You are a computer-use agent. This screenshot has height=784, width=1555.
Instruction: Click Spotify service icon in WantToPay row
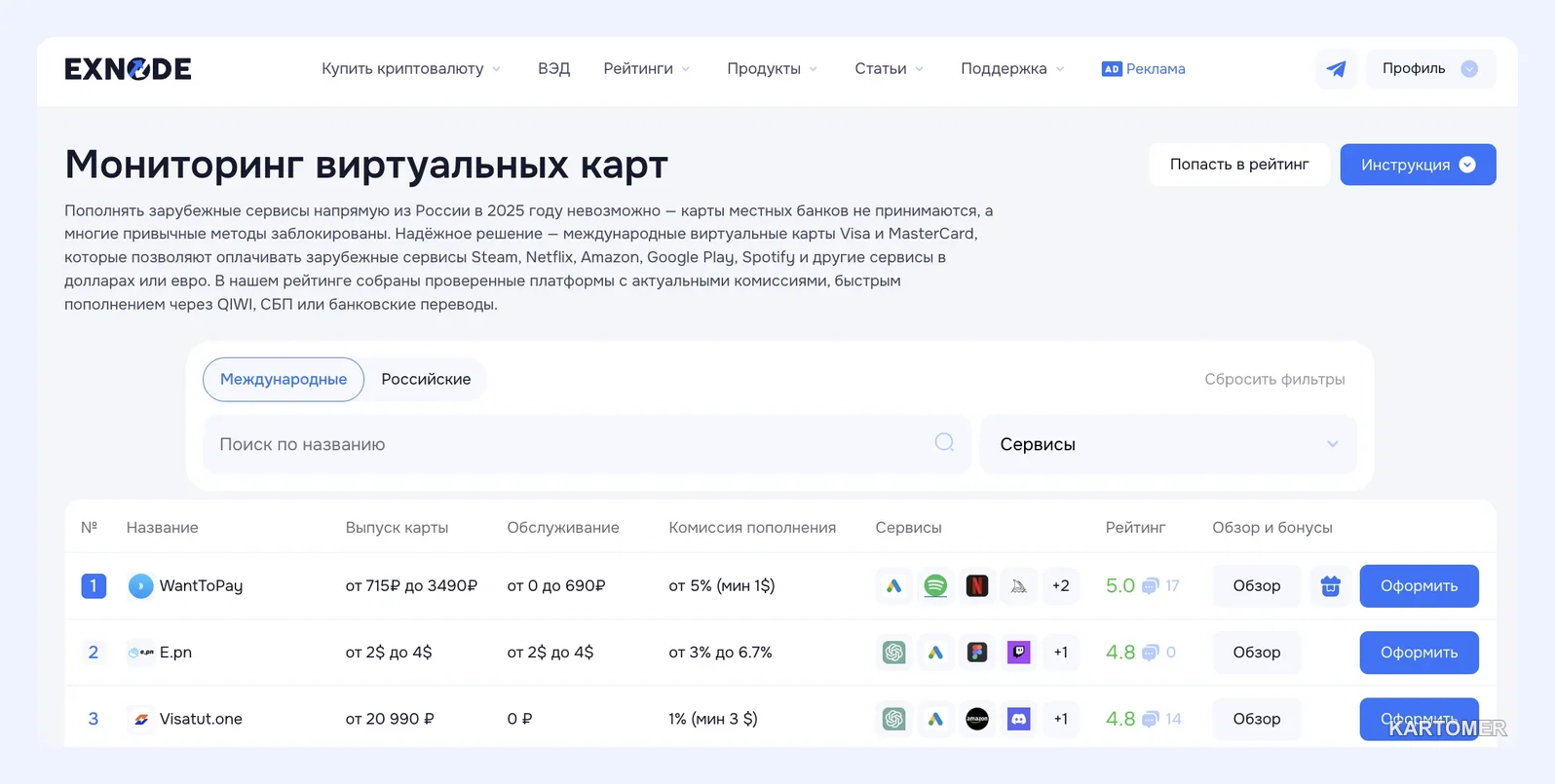click(x=935, y=585)
